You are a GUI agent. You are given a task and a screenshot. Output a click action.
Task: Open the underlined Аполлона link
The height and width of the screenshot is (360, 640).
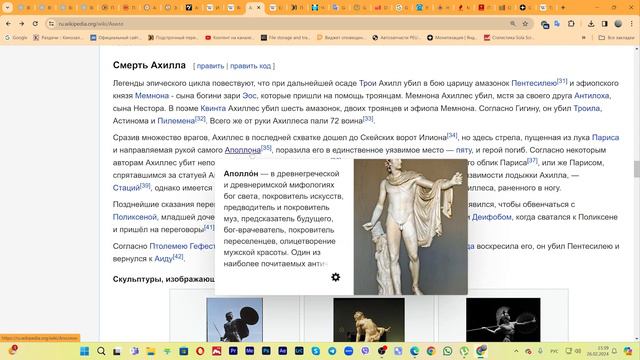click(242, 150)
